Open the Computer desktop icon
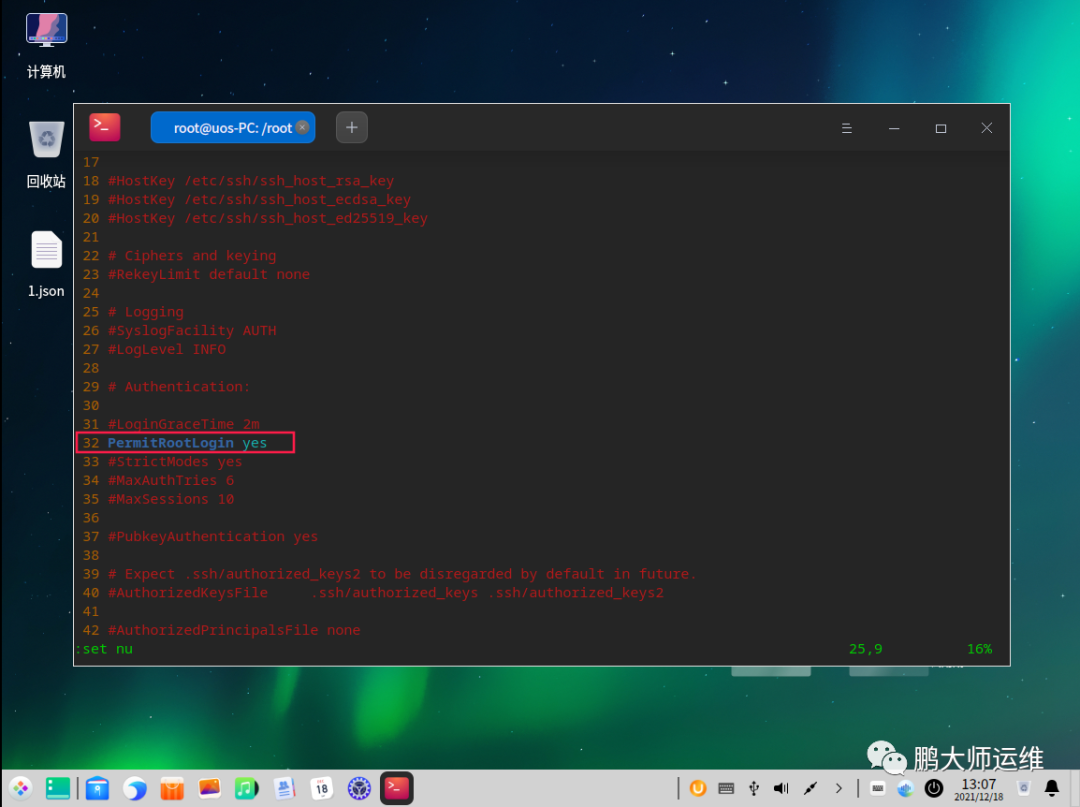 46,45
